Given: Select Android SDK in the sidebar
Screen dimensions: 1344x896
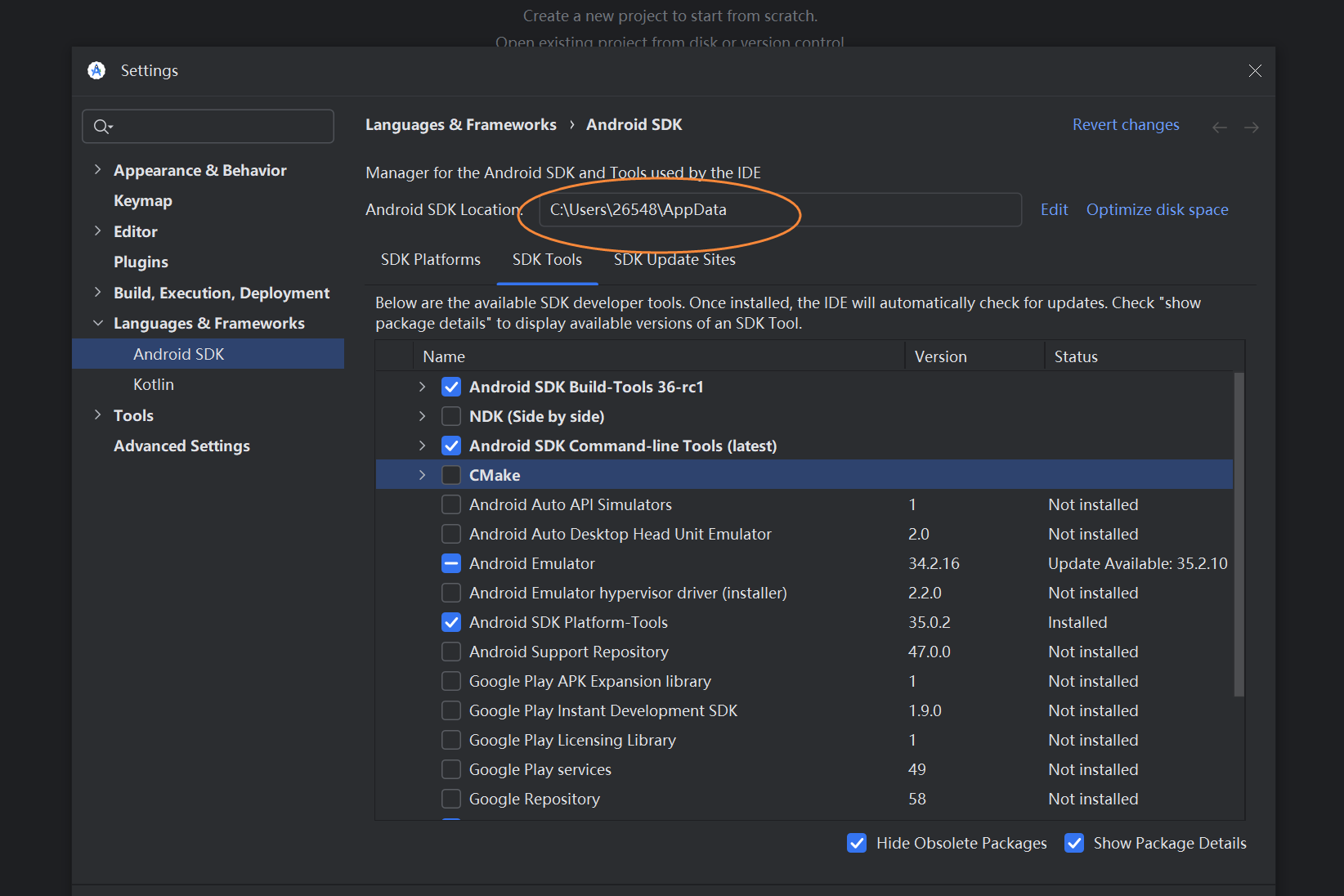Looking at the screenshot, I should pyautogui.click(x=208, y=354).
